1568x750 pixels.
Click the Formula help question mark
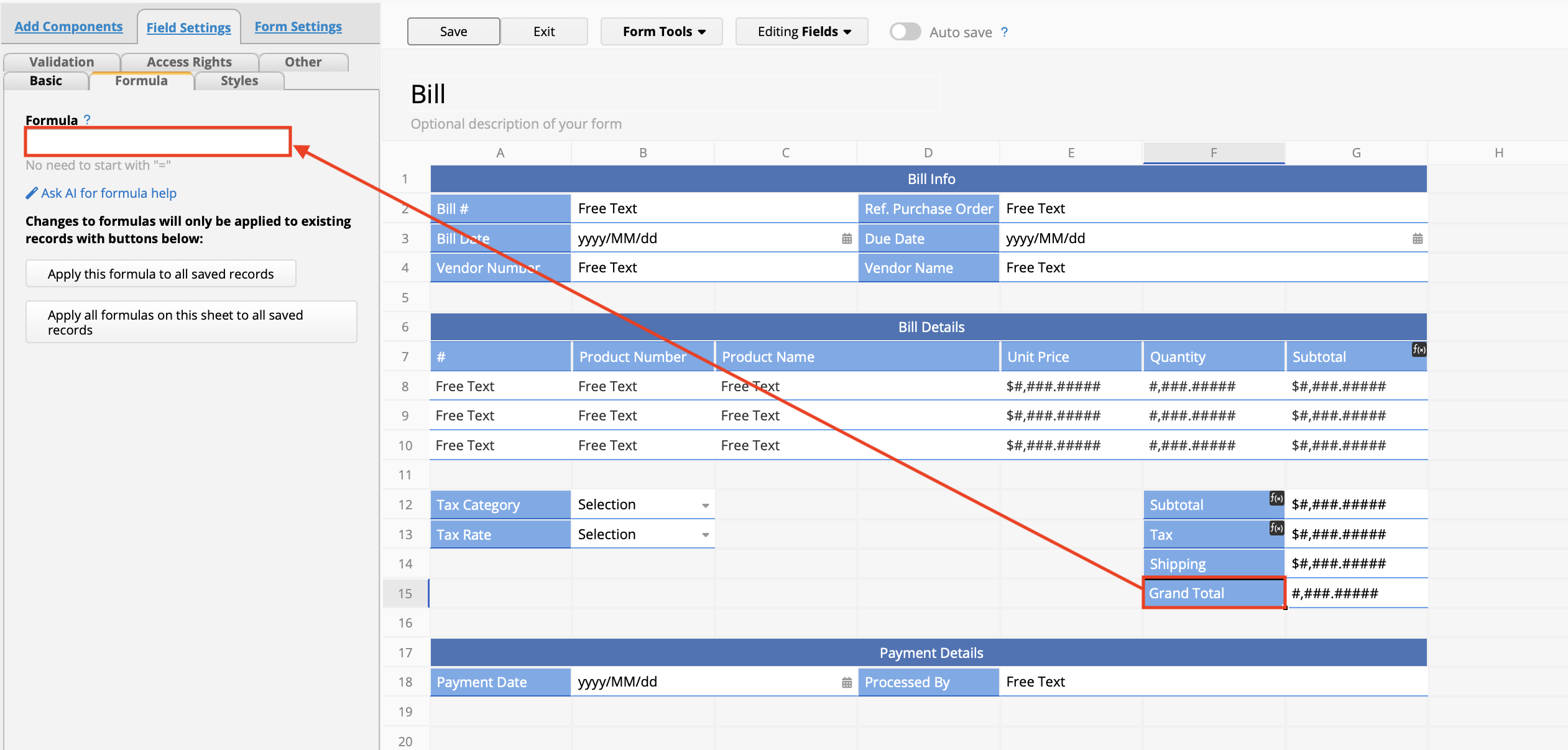87,119
